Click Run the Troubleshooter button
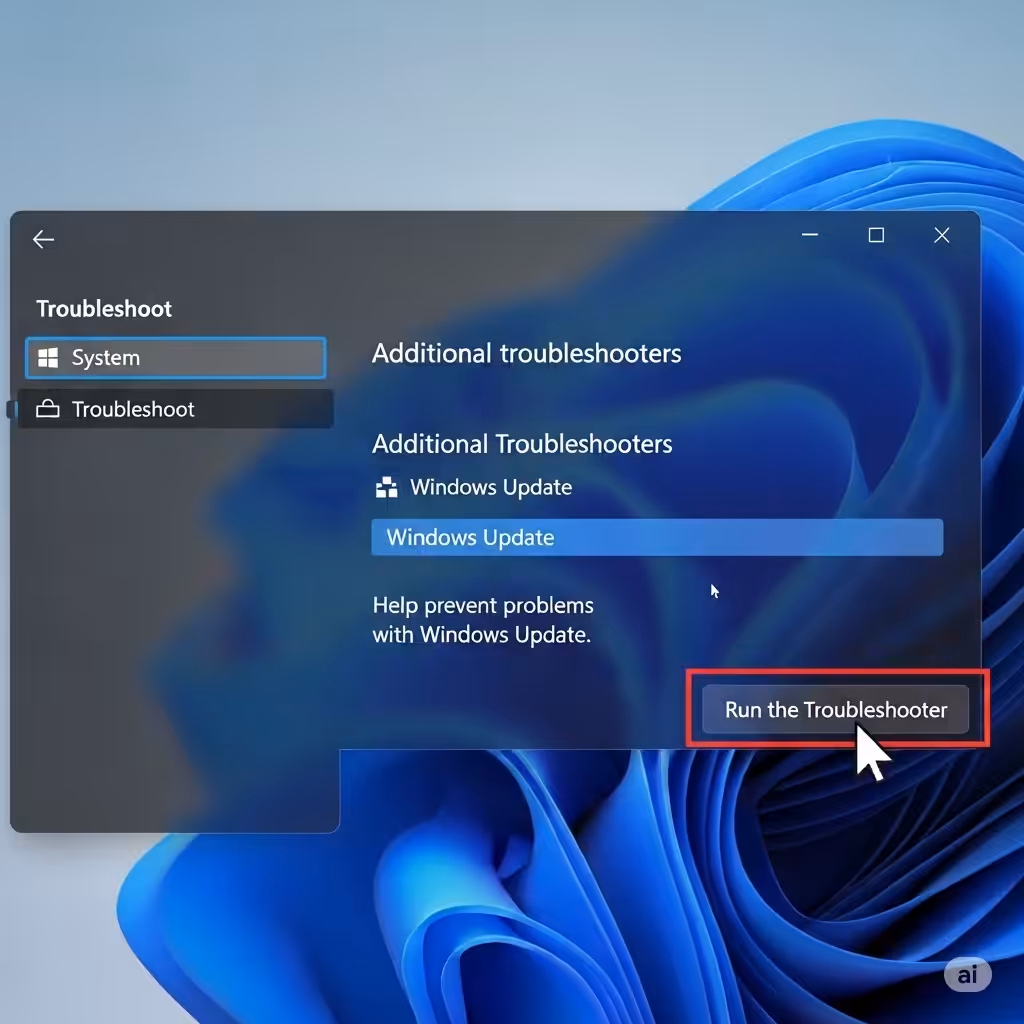Viewport: 1024px width, 1024px height. (835, 710)
